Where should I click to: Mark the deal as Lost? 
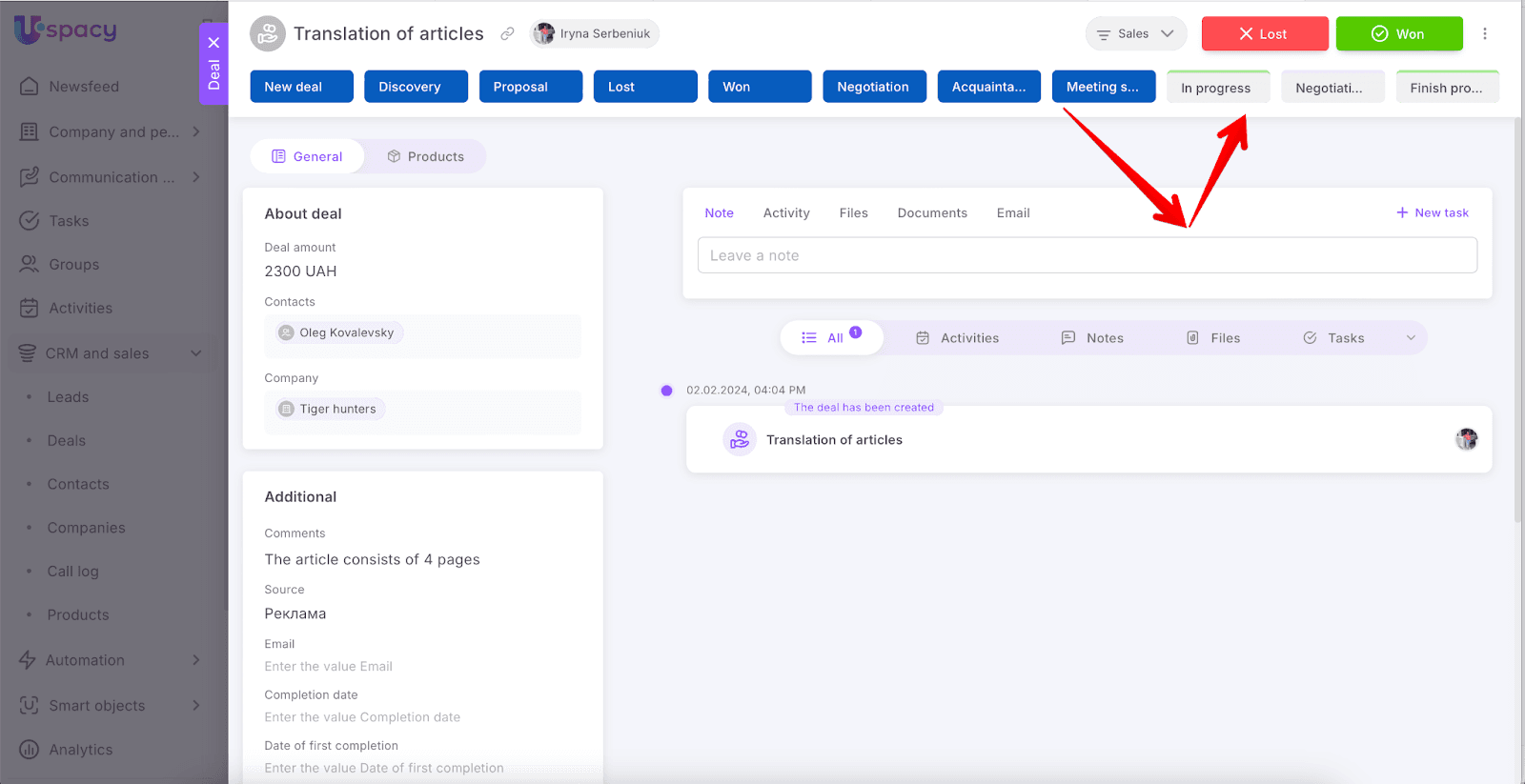click(x=1264, y=34)
